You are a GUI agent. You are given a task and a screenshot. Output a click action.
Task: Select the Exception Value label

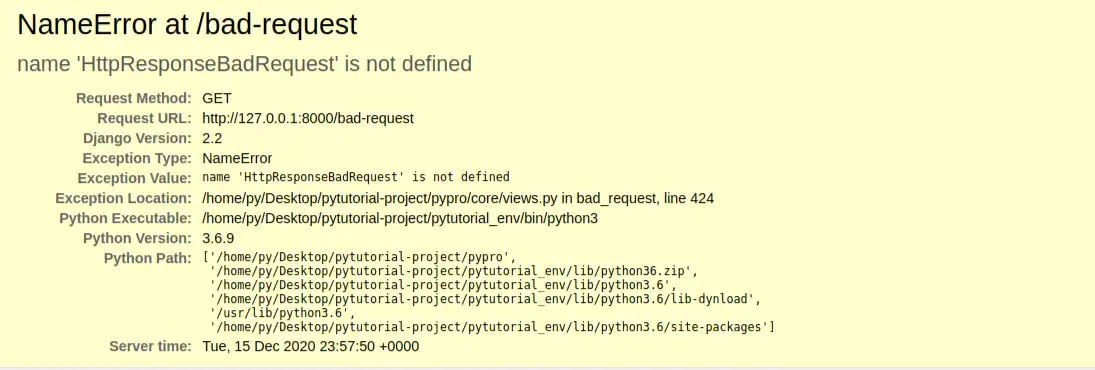click(x=134, y=178)
